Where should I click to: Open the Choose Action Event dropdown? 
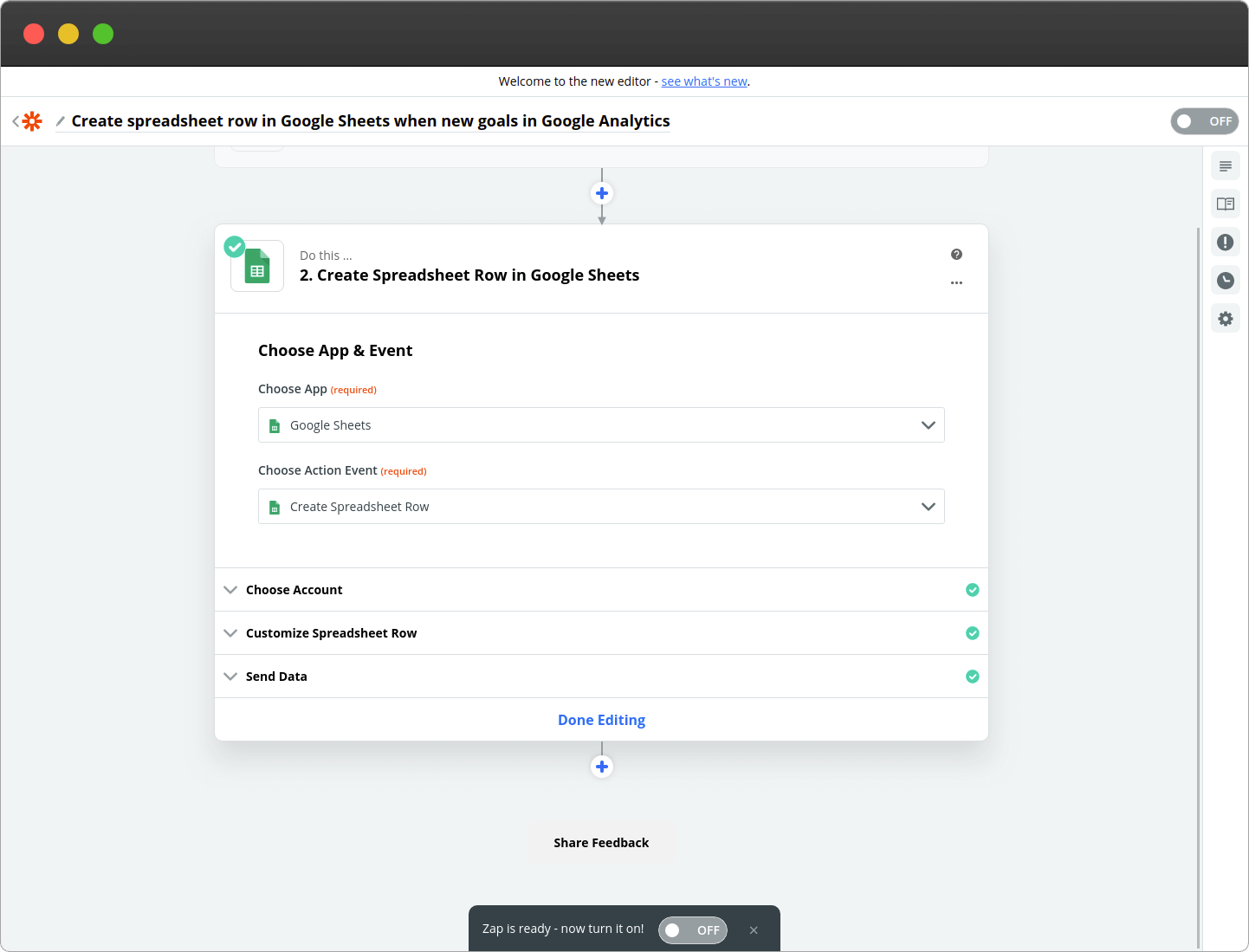click(601, 507)
